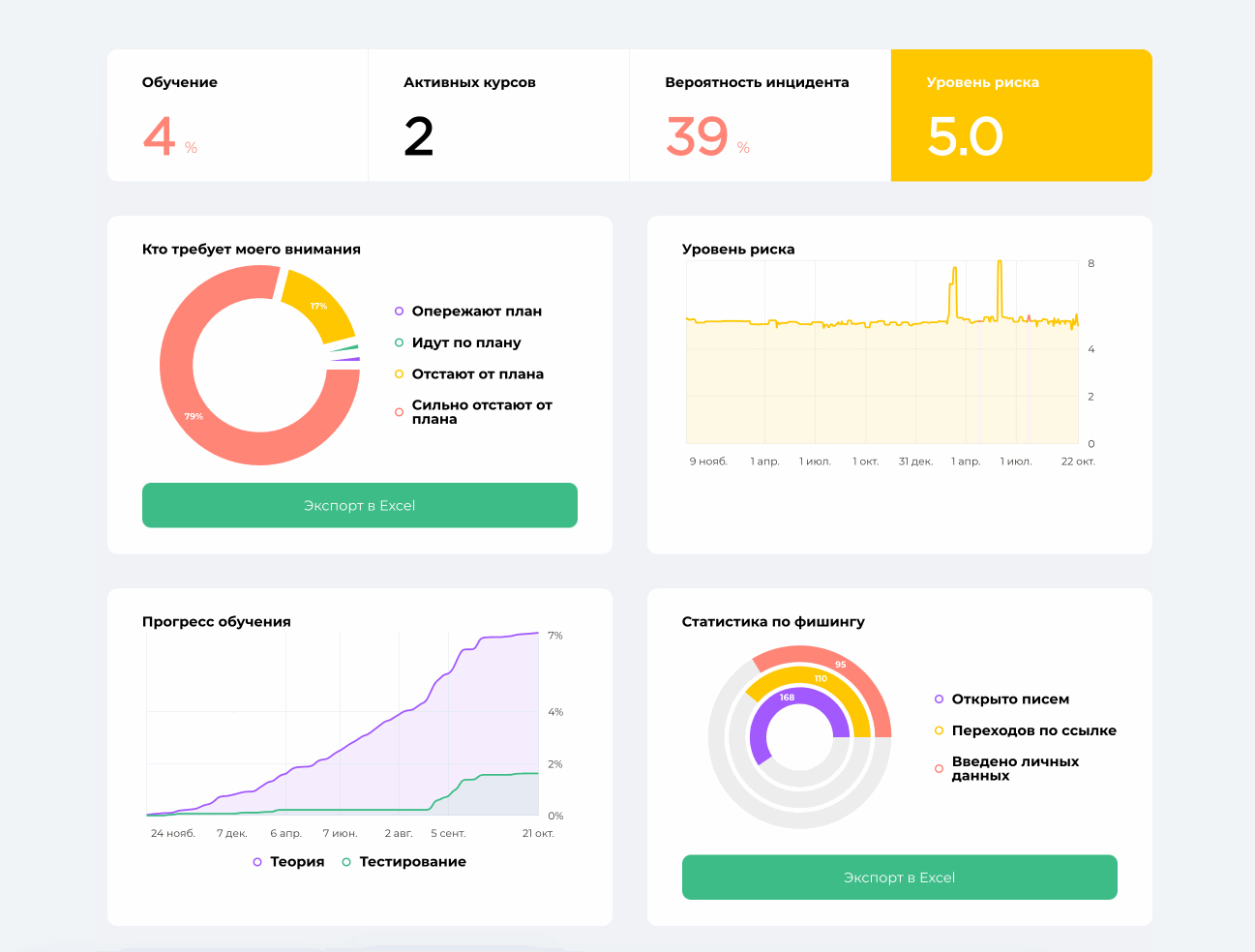Screen dimensions: 1255x952
Task: Open the Обучение 4% summary card
Action: click(x=238, y=115)
